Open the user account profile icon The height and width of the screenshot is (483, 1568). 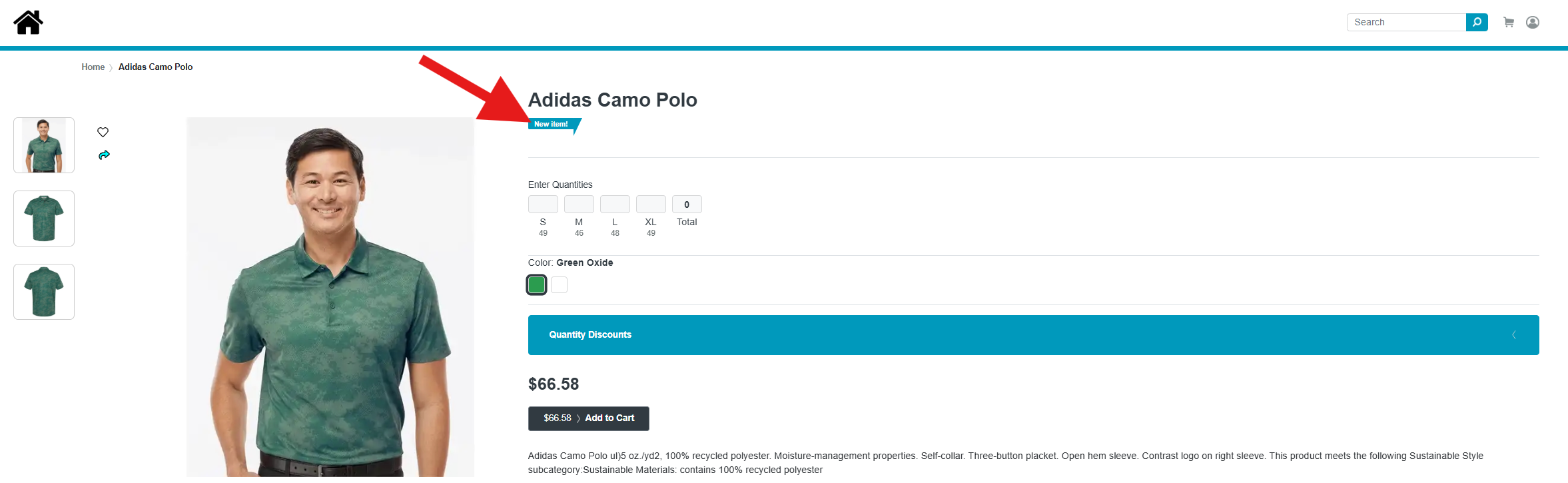[1533, 22]
